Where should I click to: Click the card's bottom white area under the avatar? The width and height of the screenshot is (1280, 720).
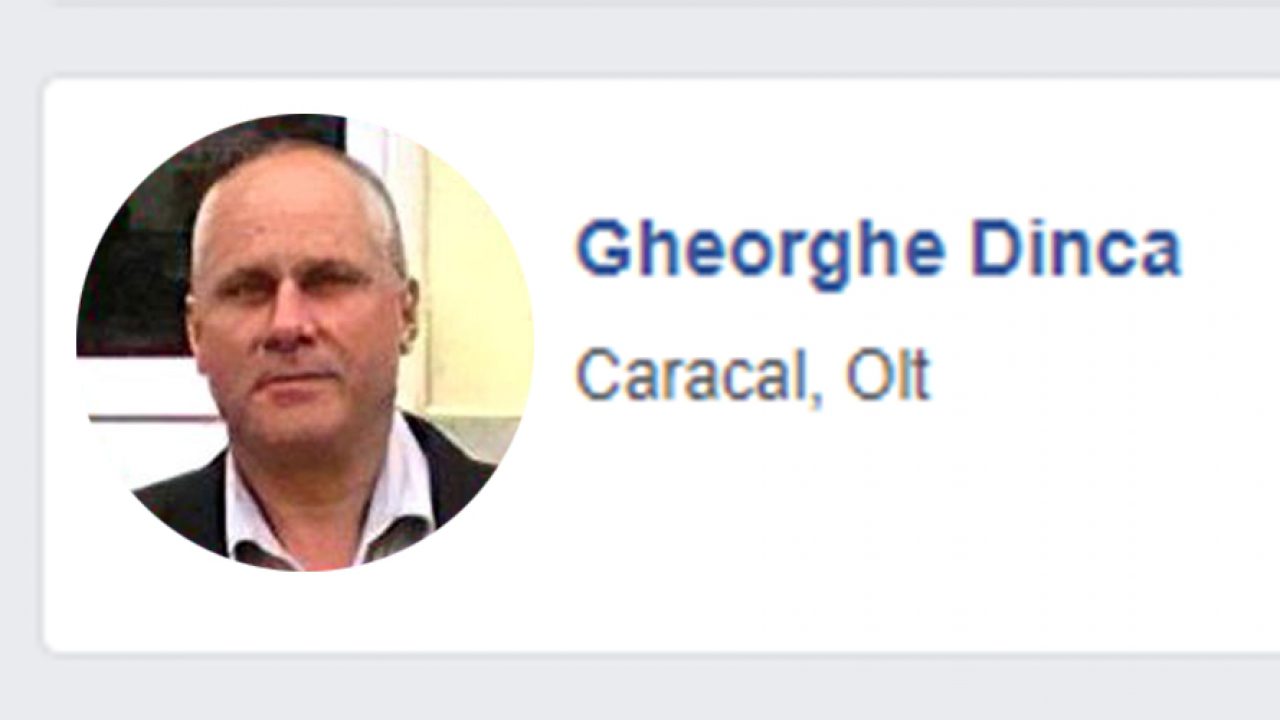point(305,610)
